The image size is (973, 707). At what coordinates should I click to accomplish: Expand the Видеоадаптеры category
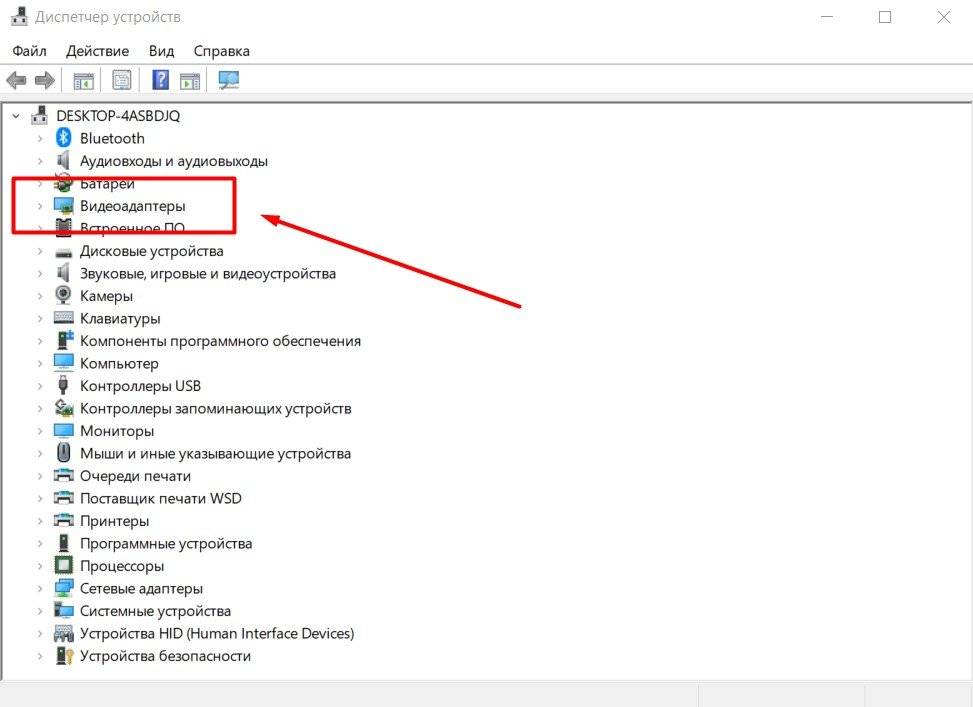pos(40,206)
